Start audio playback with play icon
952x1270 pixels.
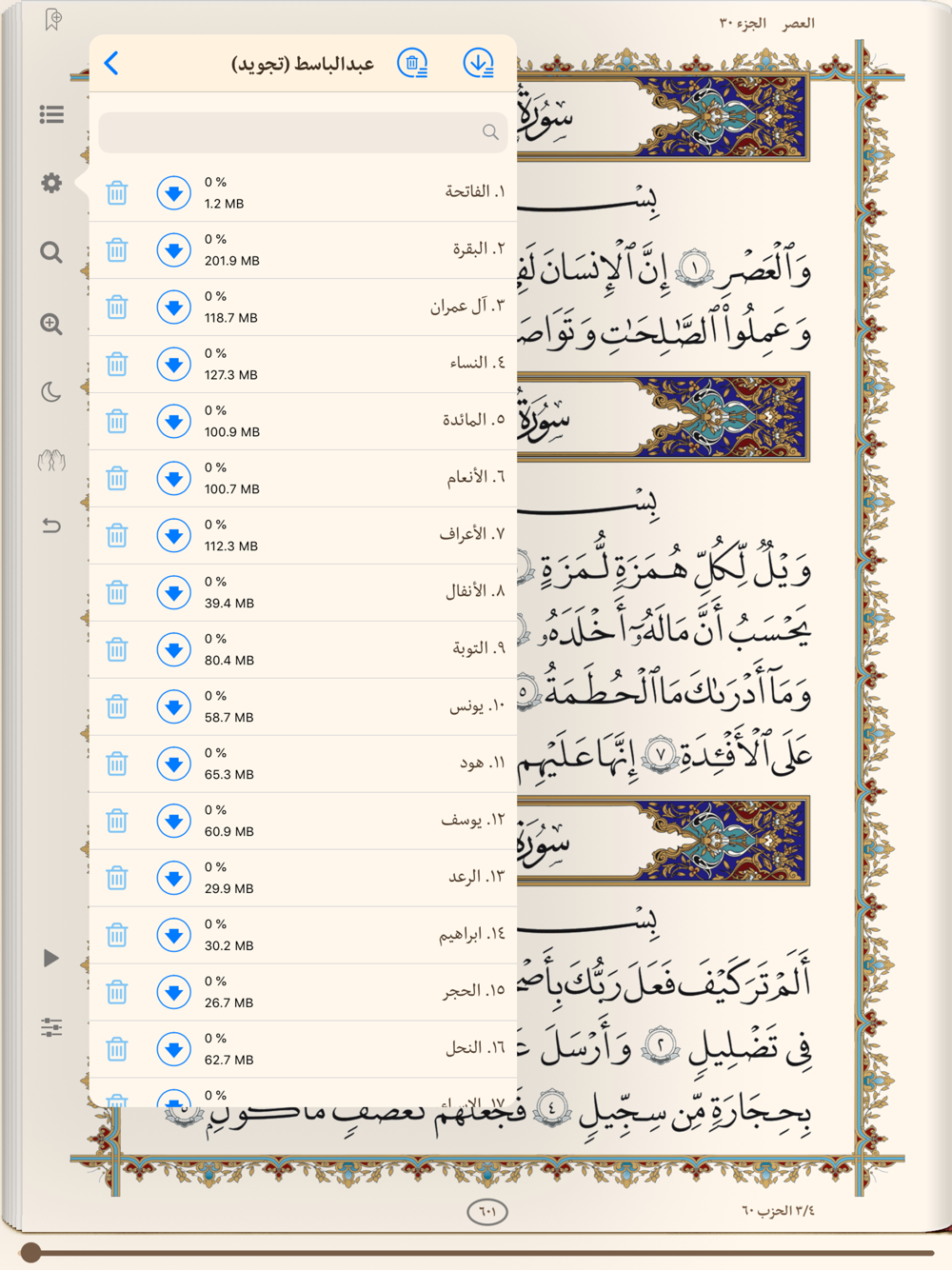point(51,958)
